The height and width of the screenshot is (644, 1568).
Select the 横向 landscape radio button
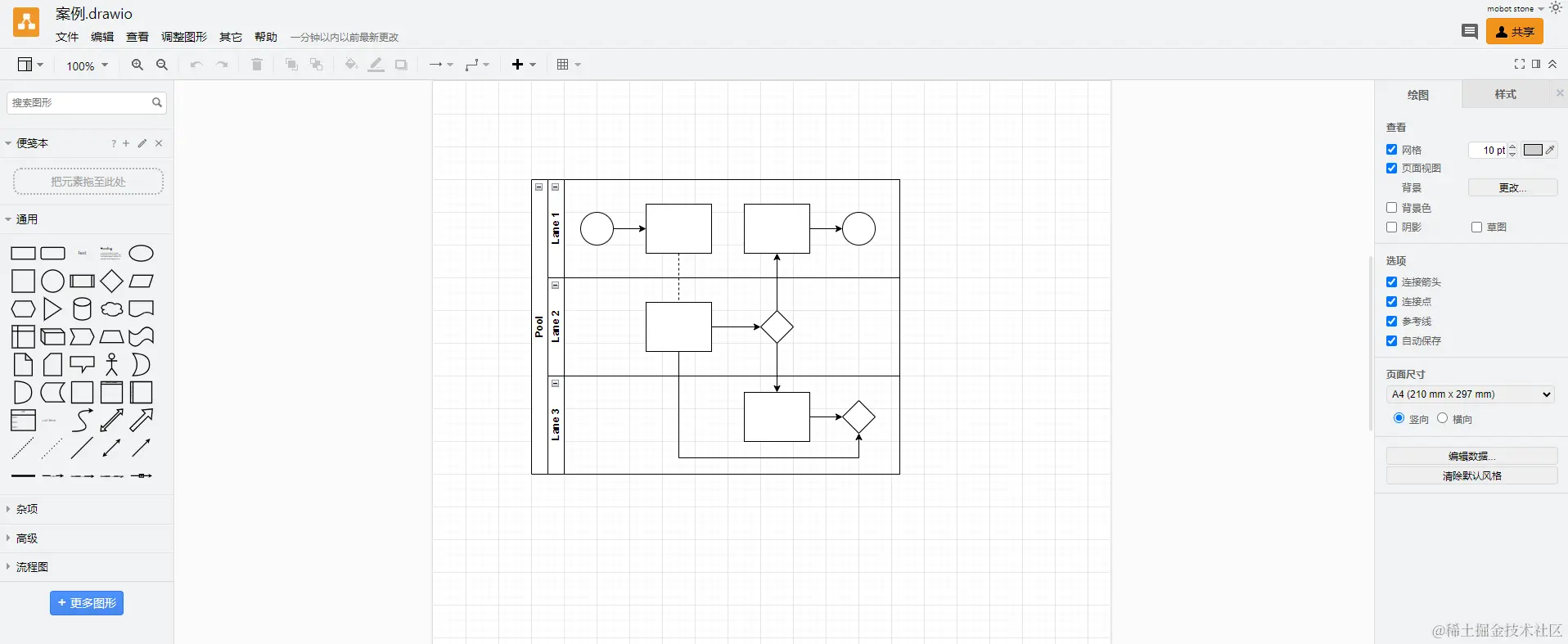point(1442,418)
